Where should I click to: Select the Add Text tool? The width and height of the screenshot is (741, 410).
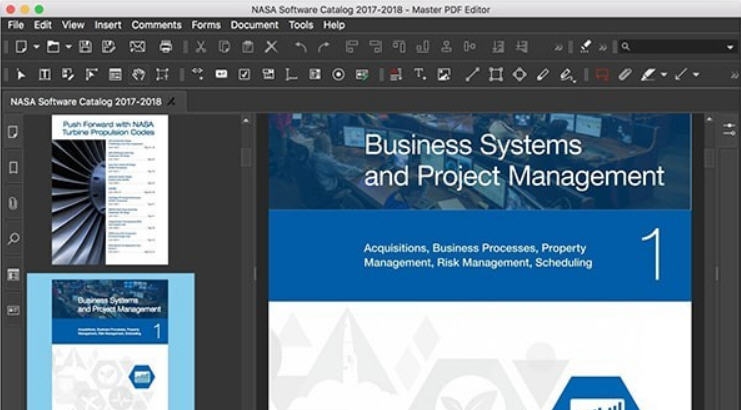click(x=419, y=74)
